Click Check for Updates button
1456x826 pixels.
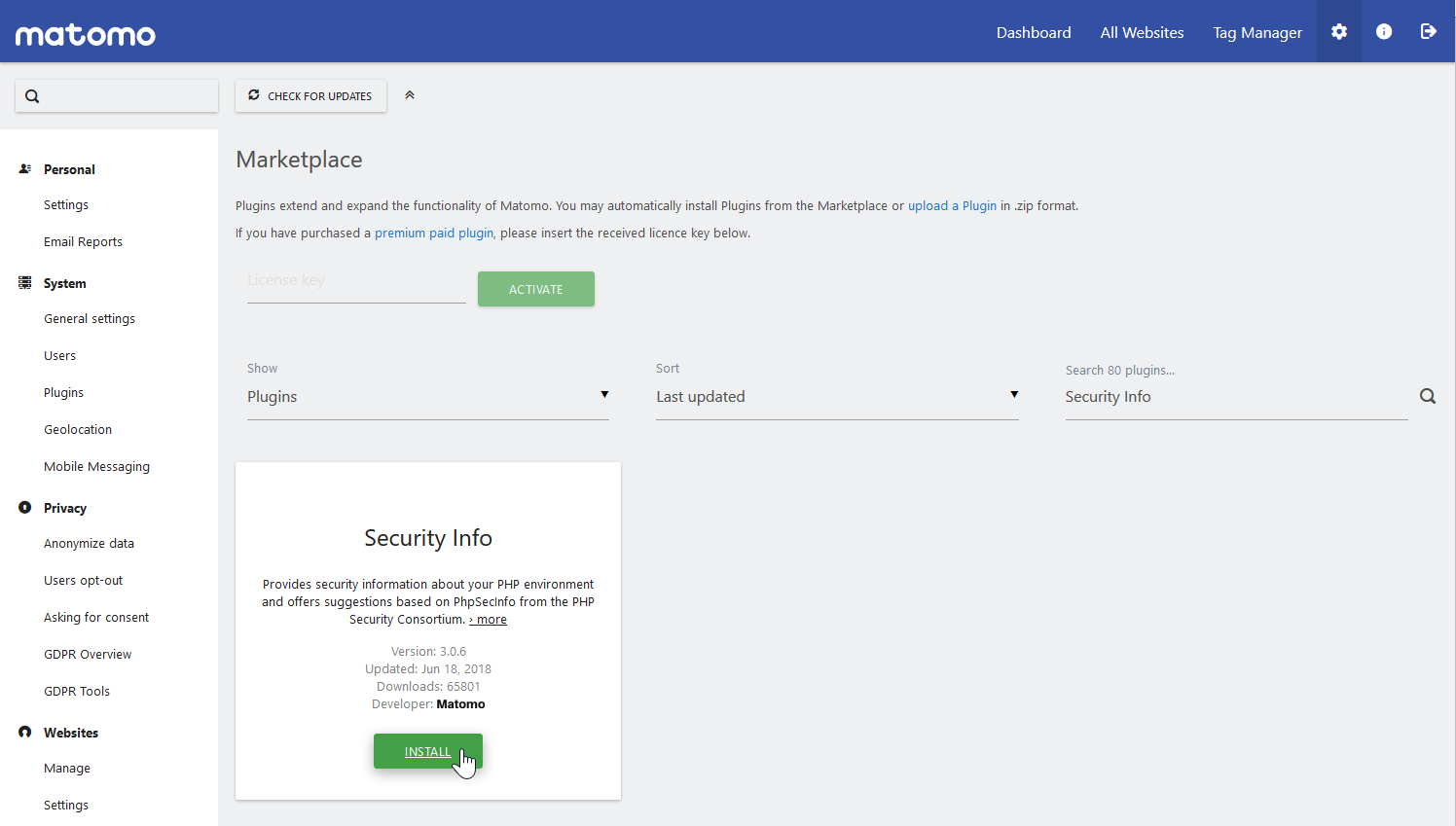pos(310,96)
